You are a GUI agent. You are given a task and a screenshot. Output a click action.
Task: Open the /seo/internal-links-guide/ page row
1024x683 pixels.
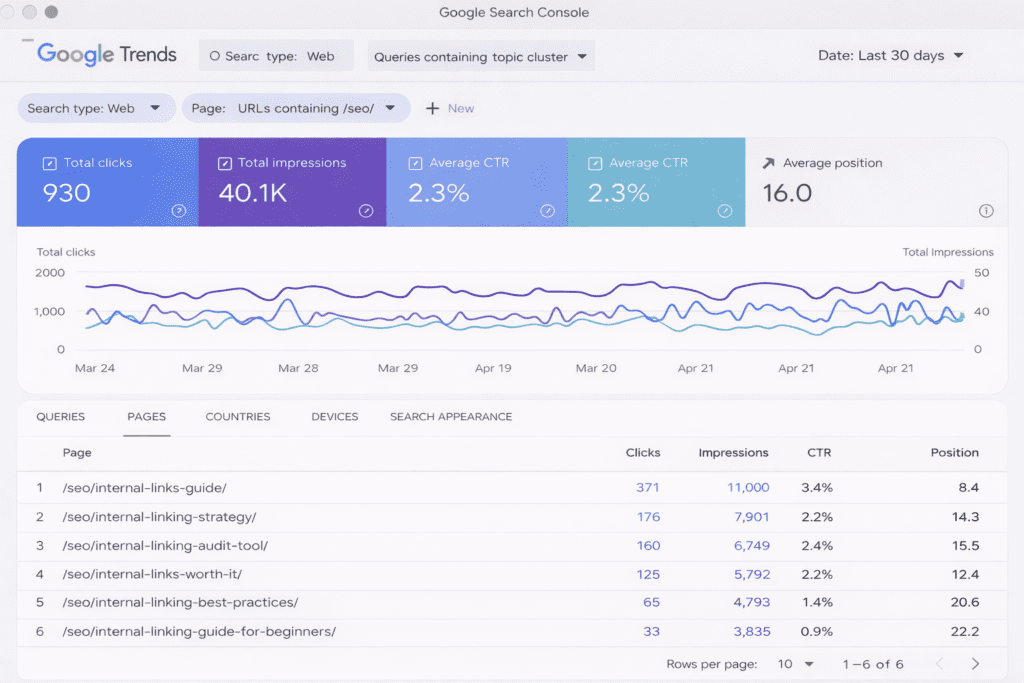click(144, 488)
